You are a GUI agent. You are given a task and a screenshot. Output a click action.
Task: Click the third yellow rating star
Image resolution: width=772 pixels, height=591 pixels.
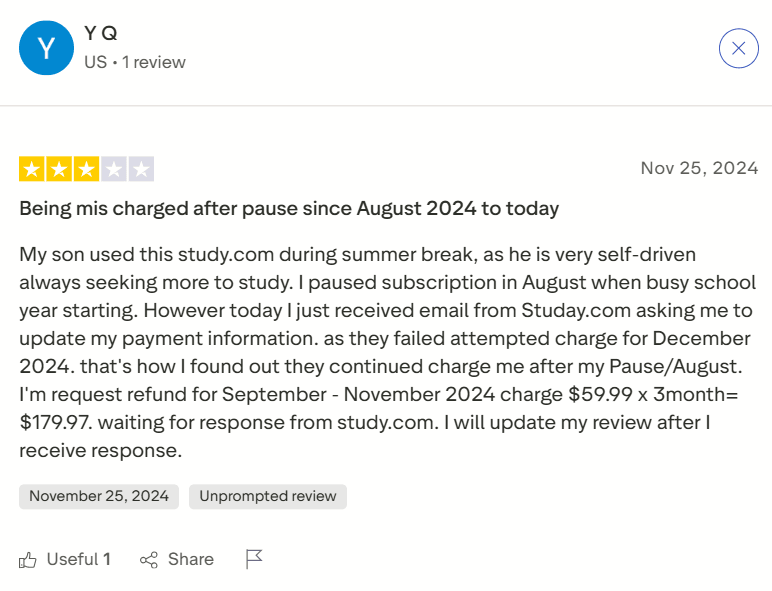tap(86, 169)
